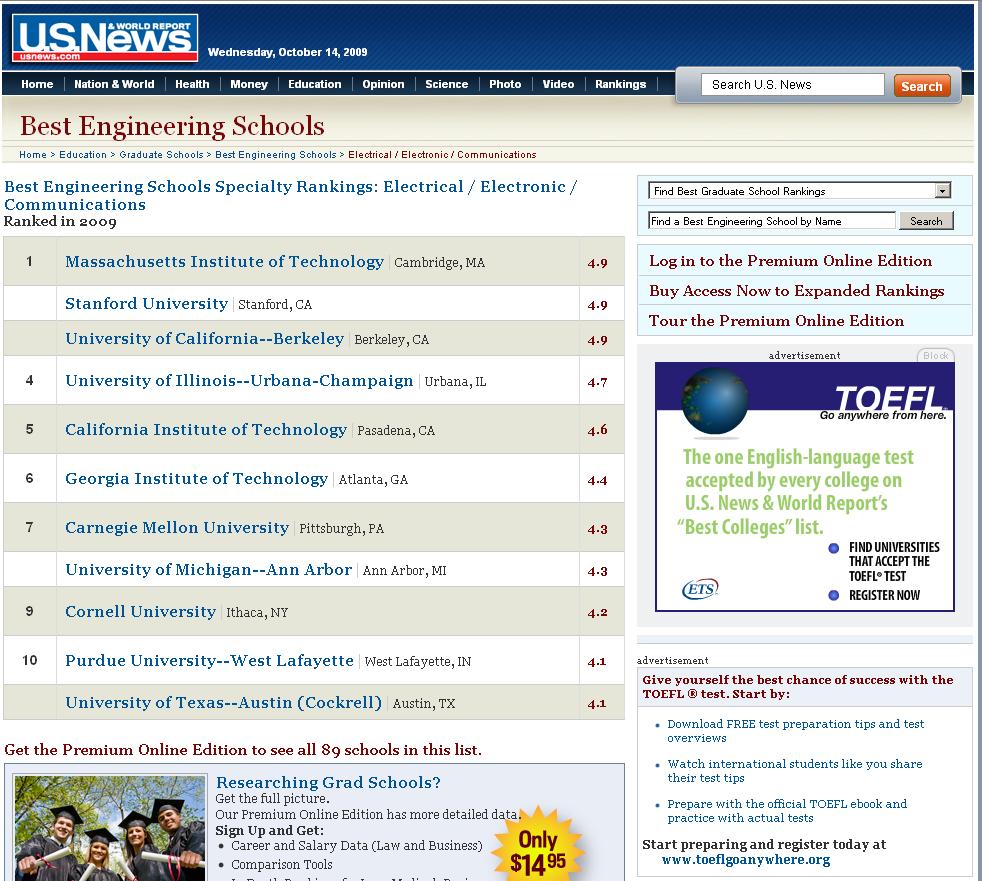
Task: Open the Carnegie Mellon University link
Action: (177, 528)
